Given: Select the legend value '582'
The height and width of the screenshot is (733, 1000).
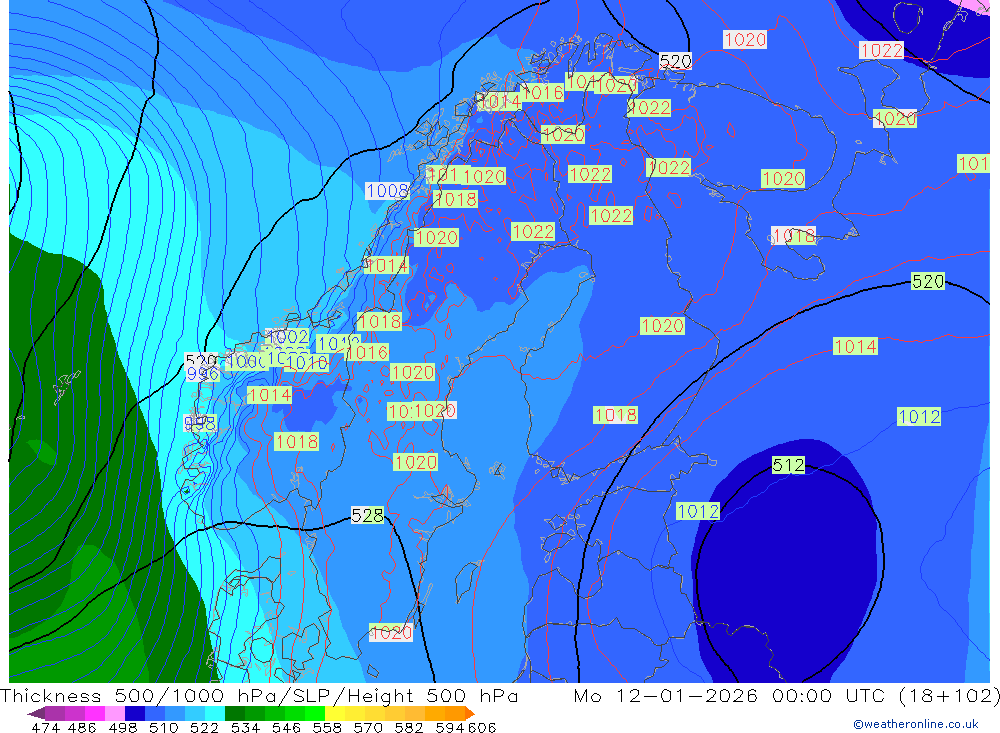Looking at the screenshot, I should (x=409, y=727).
